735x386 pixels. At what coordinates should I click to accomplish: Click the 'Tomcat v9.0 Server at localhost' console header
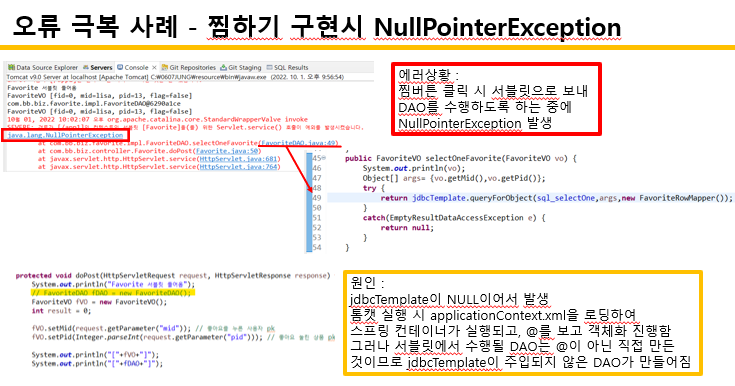[x=175, y=77]
